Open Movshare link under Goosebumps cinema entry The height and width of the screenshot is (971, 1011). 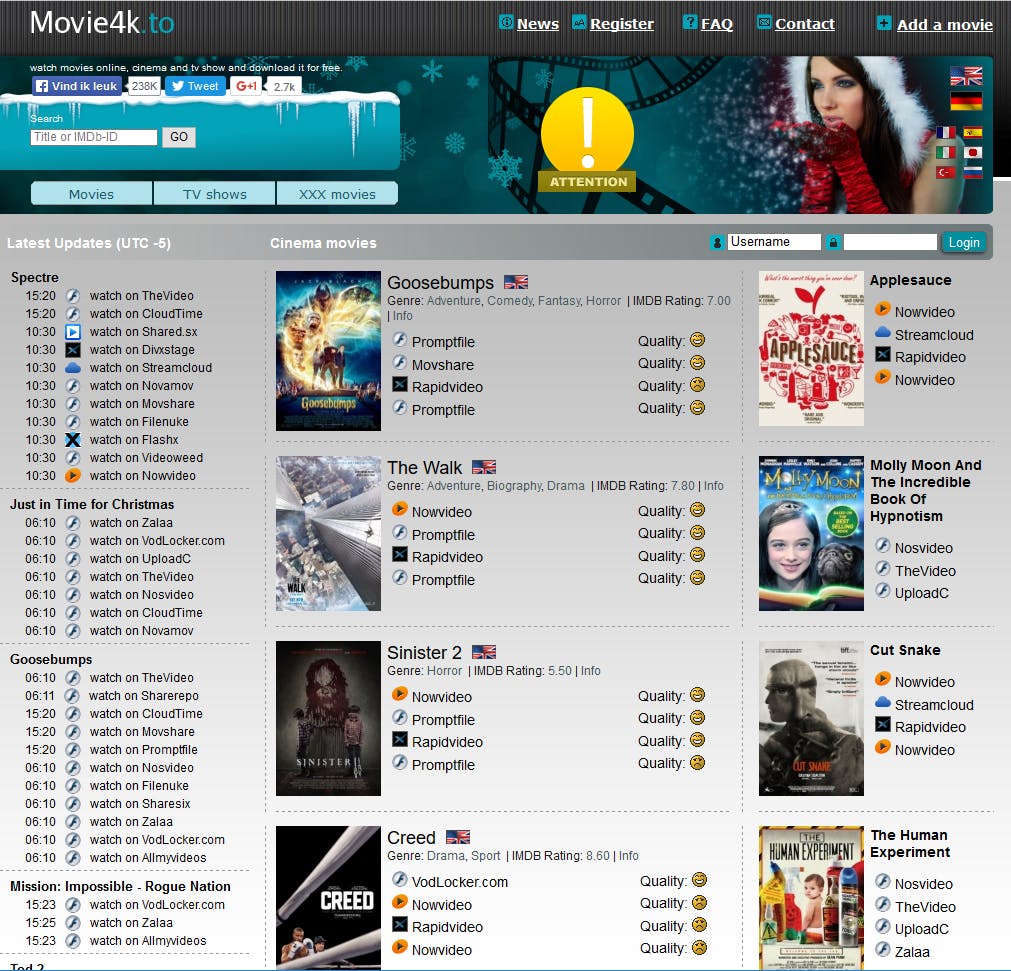442,365
